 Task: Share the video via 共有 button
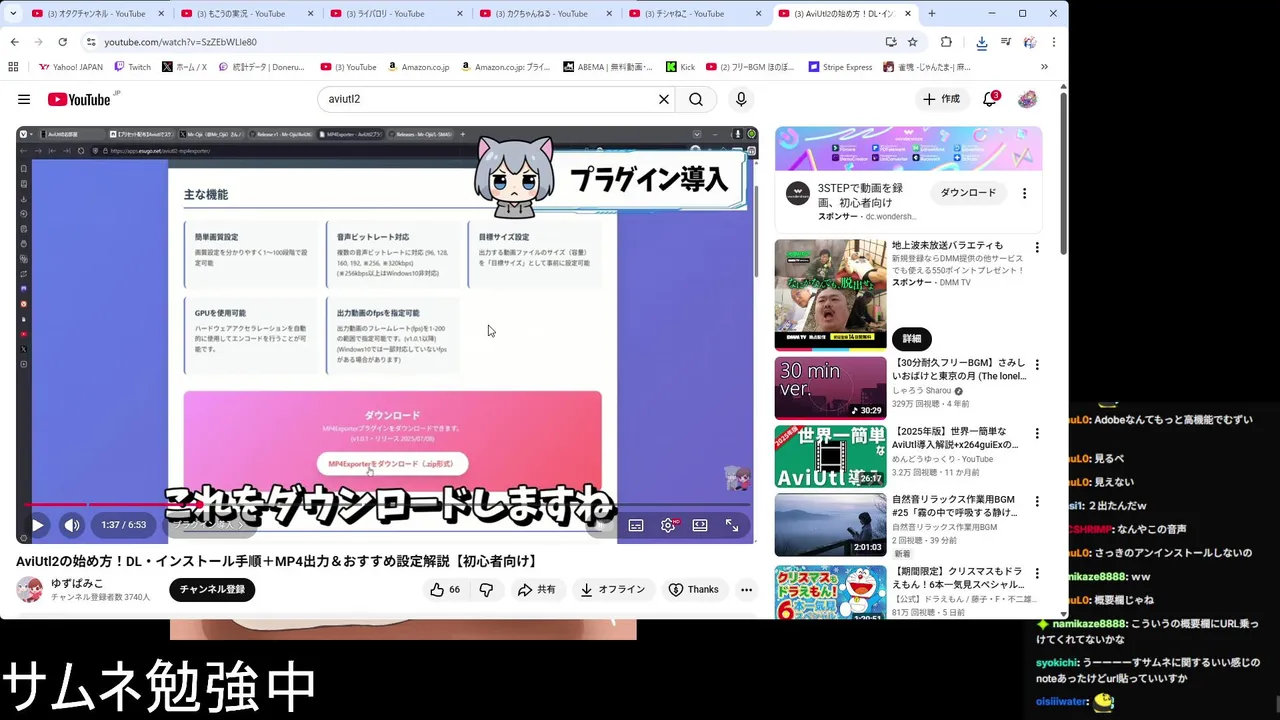(x=537, y=590)
